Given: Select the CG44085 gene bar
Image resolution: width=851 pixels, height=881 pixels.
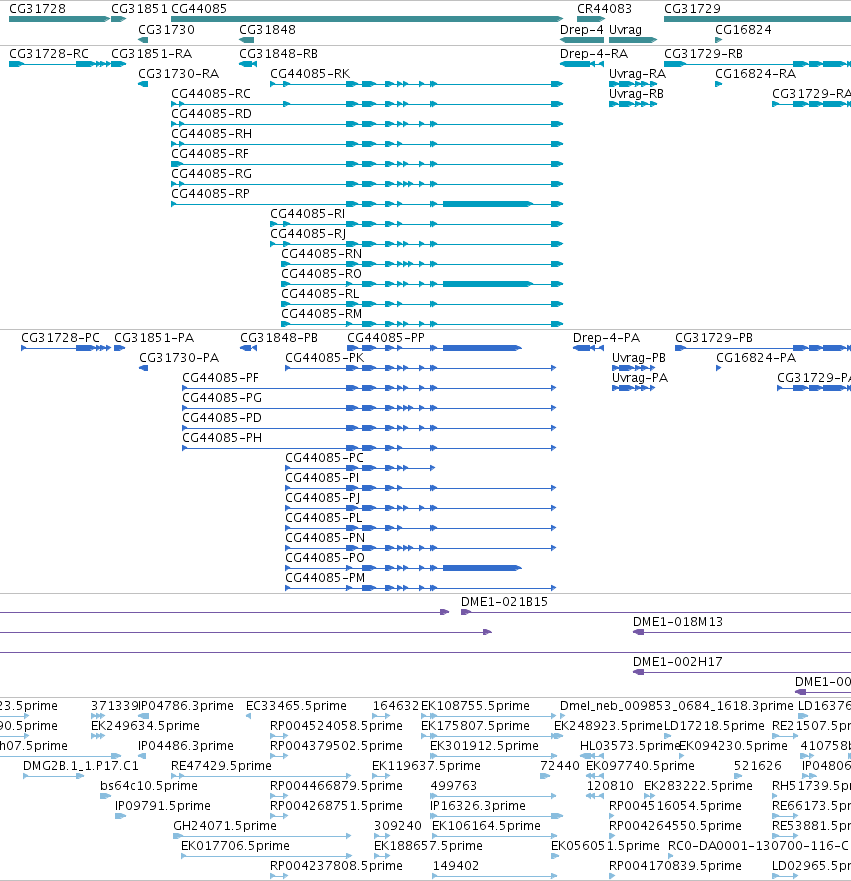Looking at the screenshot, I should (367, 19).
